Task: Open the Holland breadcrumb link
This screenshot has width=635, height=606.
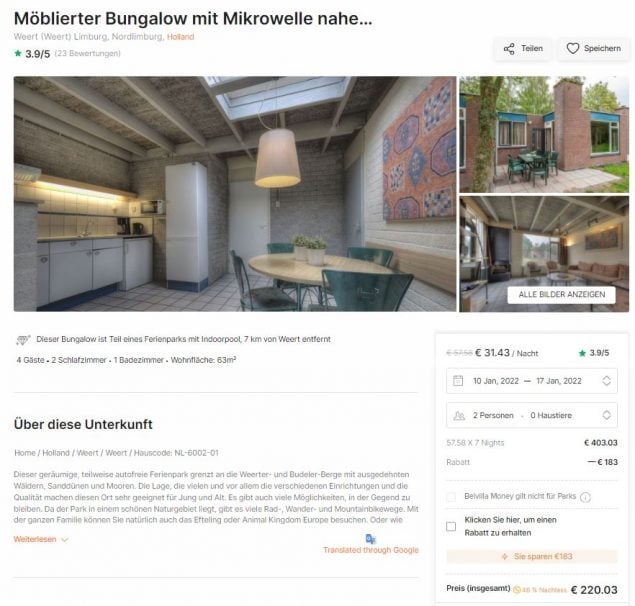Action: [x=56, y=453]
